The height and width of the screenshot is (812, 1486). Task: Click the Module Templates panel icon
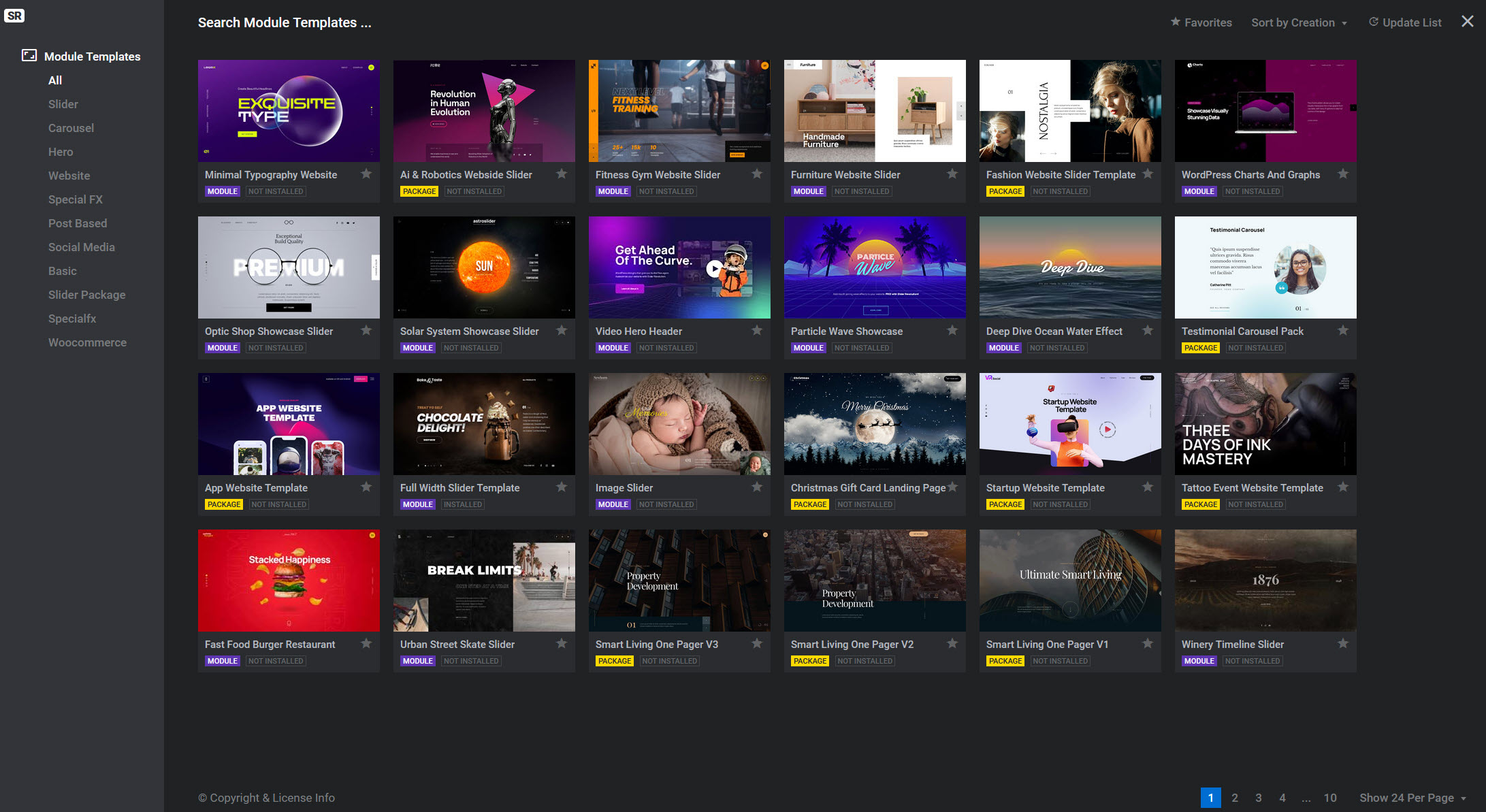click(29, 56)
